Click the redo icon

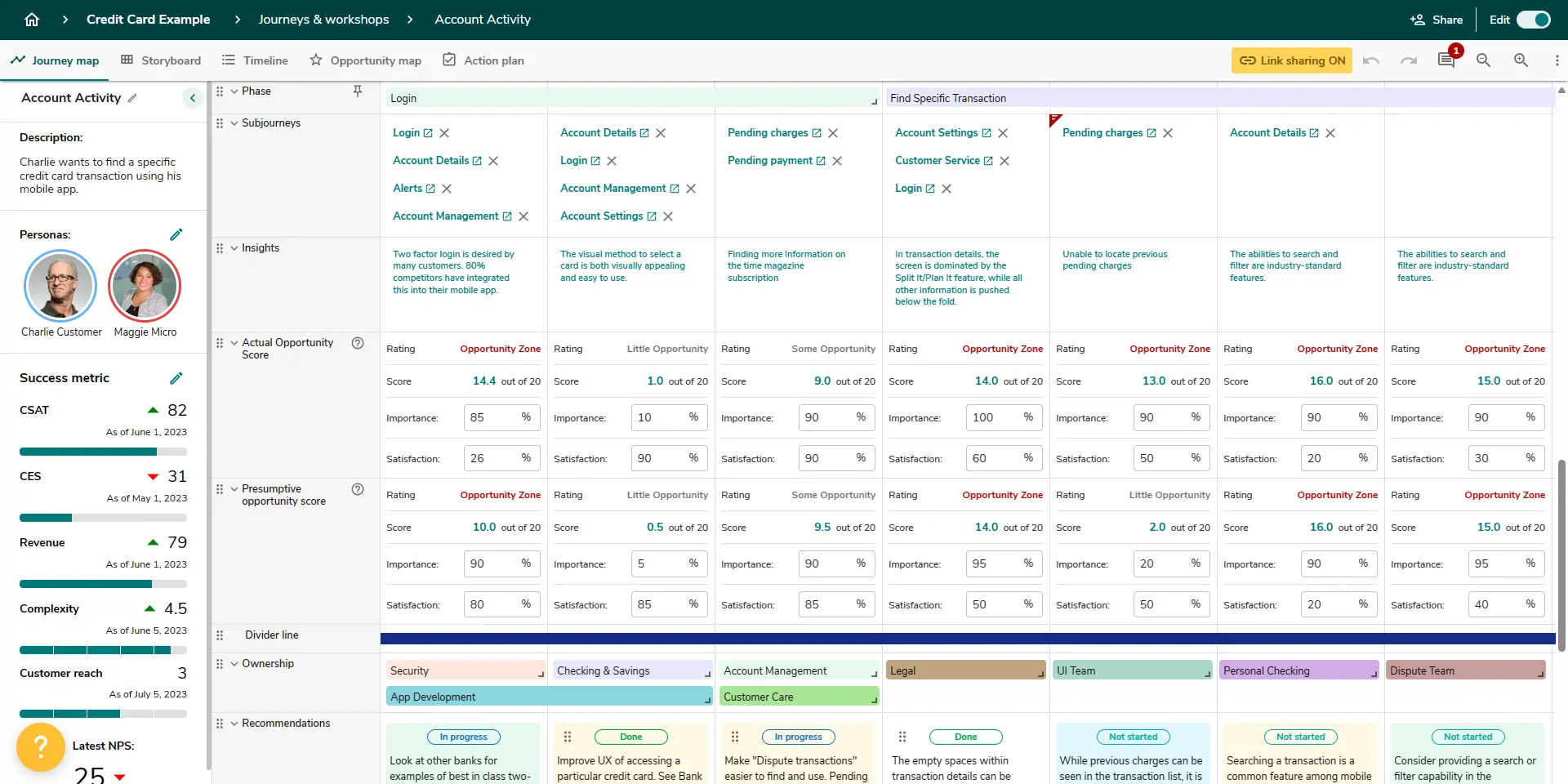[1410, 60]
